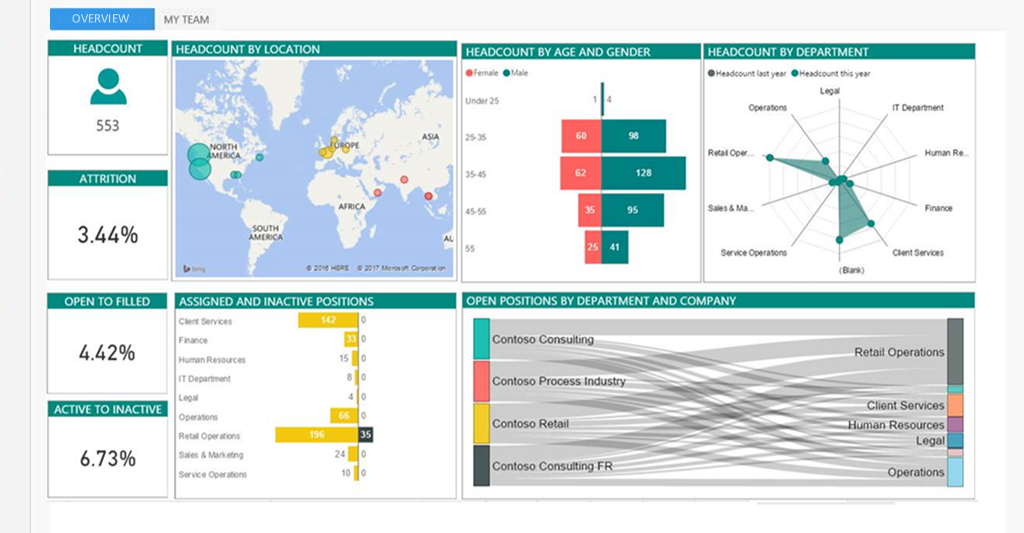Toggle the Male legend marker
The height and width of the screenshot is (533, 1024).
pyautogui.click(x=507, y=73)
